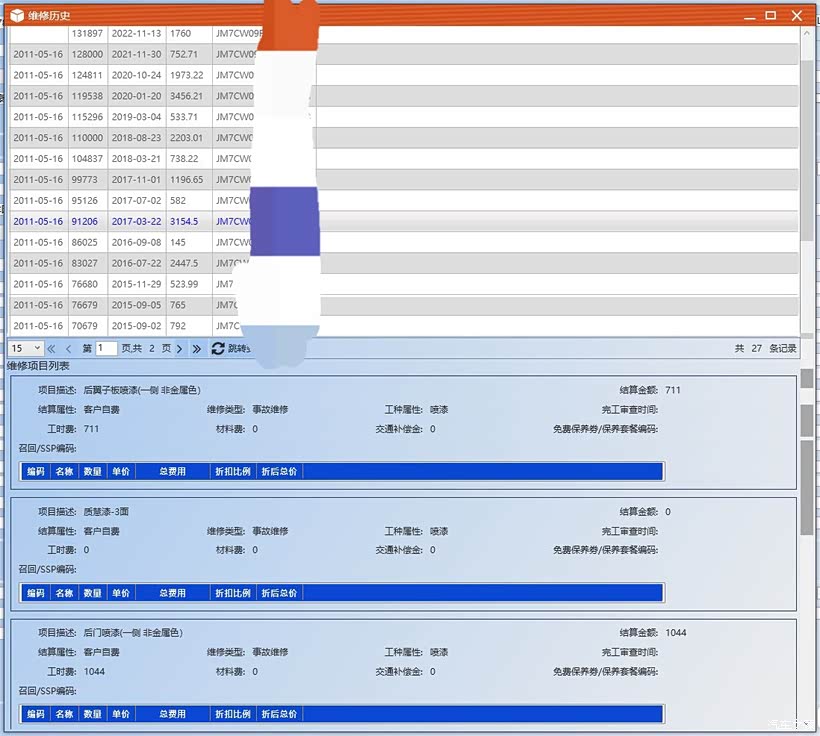Screen dimensions: 820x736
Task: Go to the previous page of records
Action: [68, 349]
